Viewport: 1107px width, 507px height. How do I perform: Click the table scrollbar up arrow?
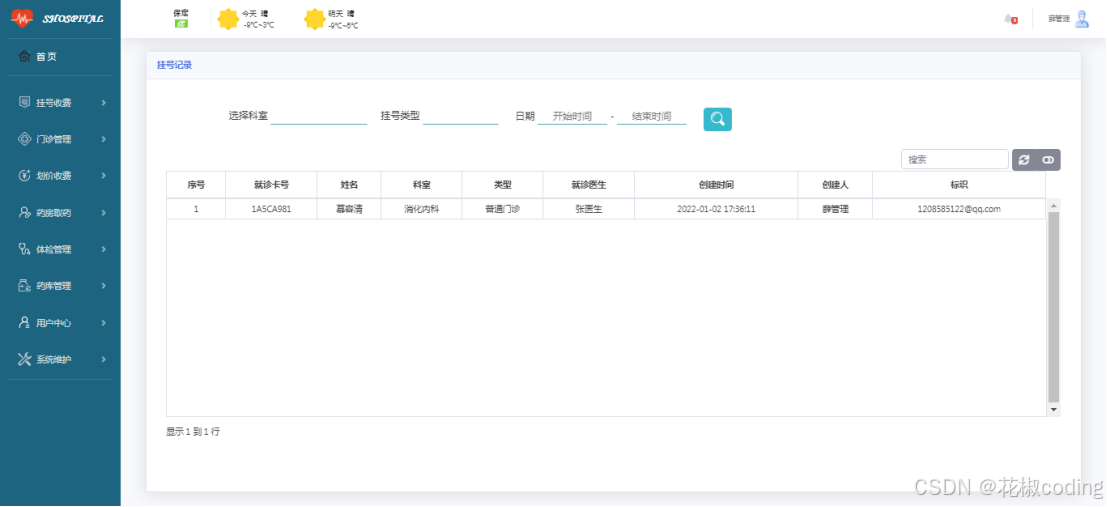point(1054,205)
